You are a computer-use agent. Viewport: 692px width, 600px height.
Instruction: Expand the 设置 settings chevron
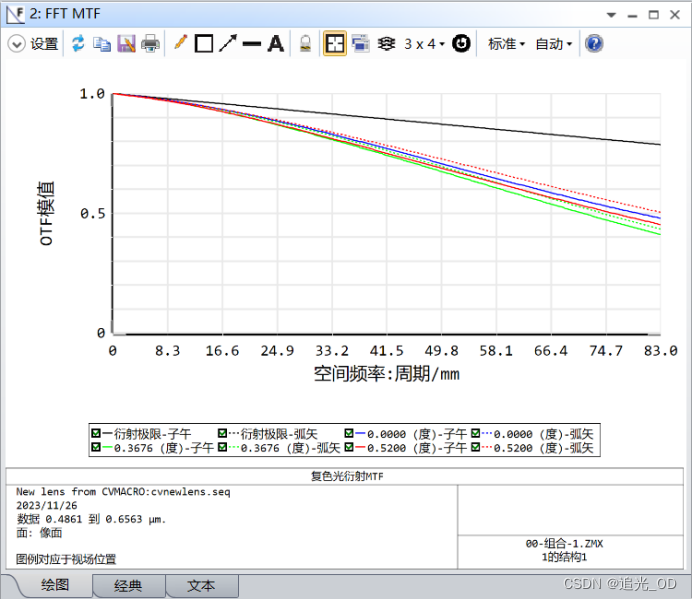(16, 44)
